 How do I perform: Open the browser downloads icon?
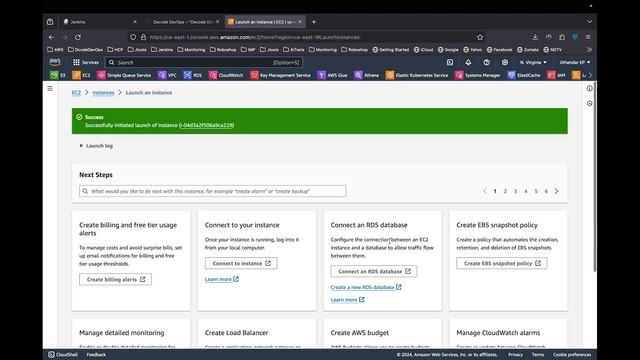(x=535, y=37)
